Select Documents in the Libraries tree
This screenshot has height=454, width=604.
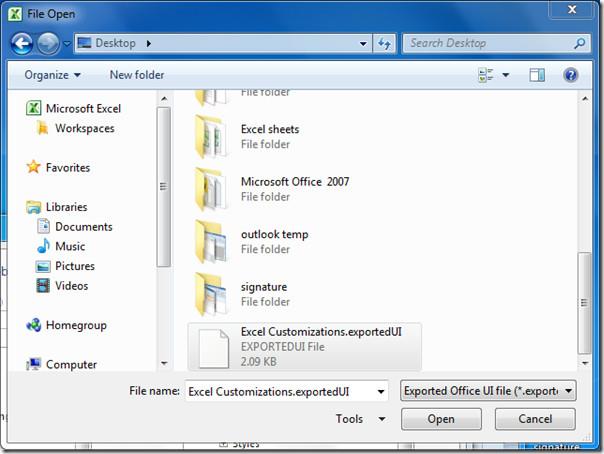point(83,227)
